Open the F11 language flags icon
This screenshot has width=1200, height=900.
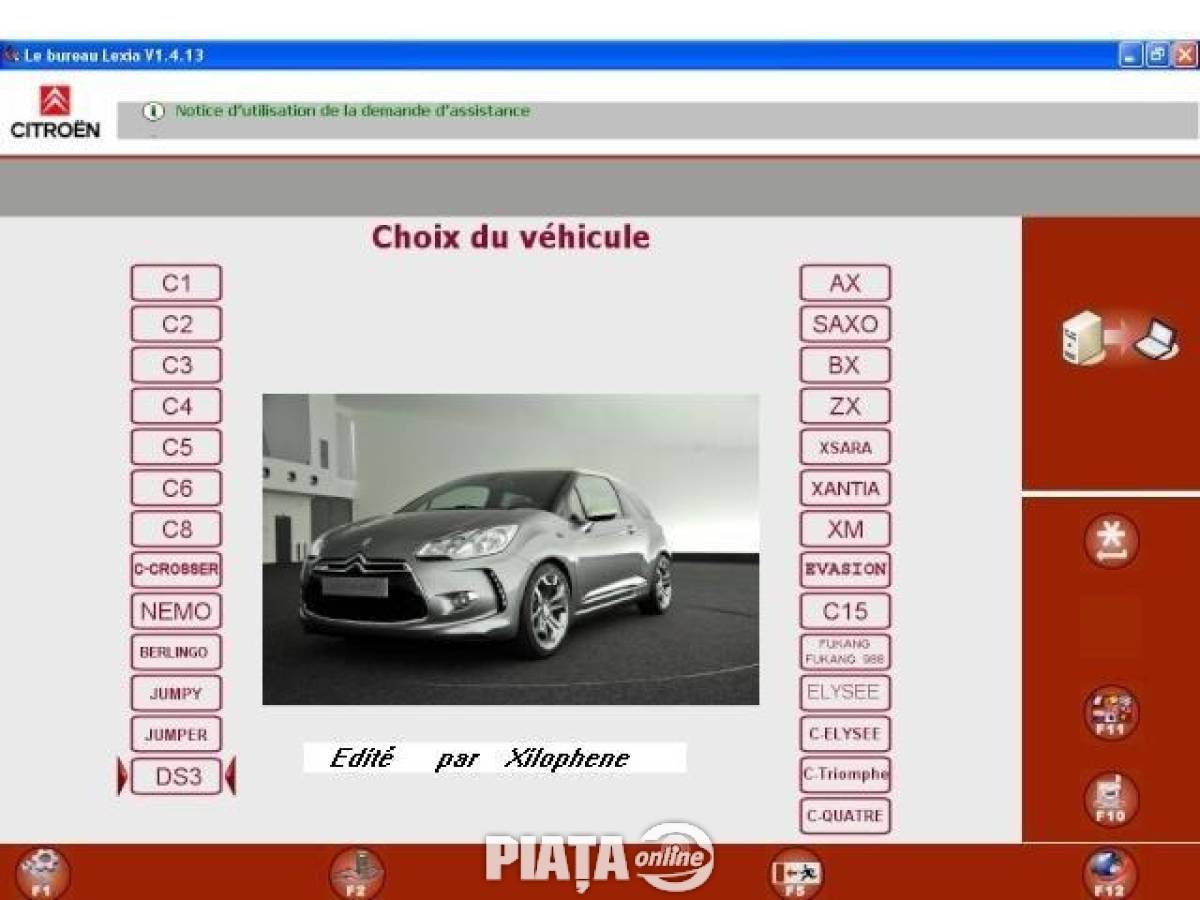click(x=1111, y=713)
